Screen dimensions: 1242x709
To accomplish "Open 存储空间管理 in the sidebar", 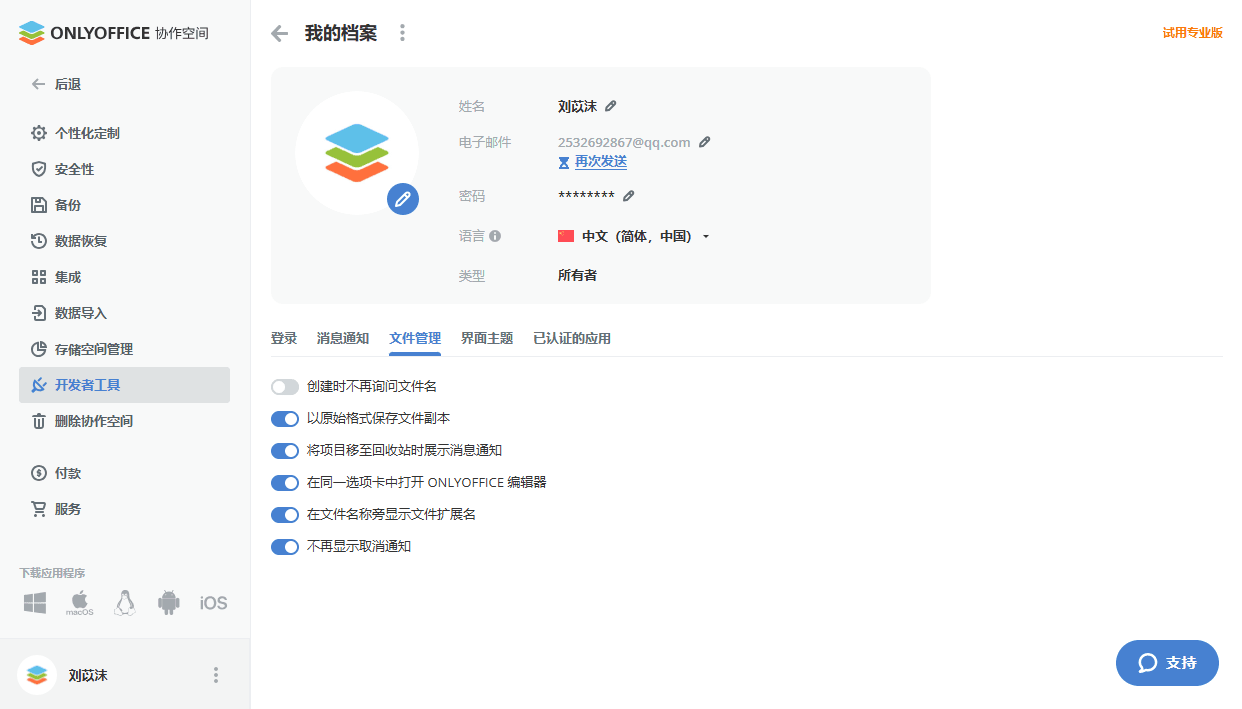I will tap(124, 349).
